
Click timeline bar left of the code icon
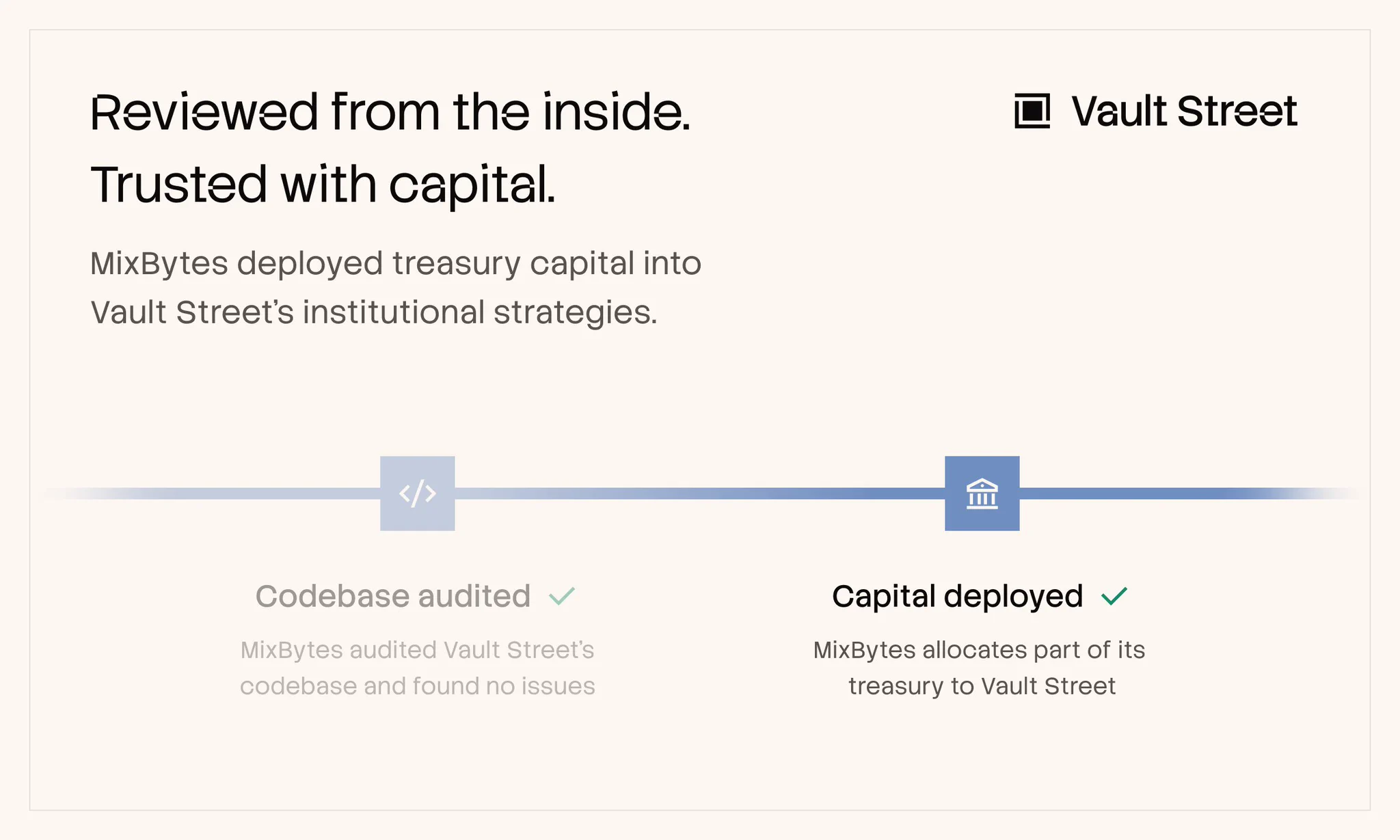point(212,493)
